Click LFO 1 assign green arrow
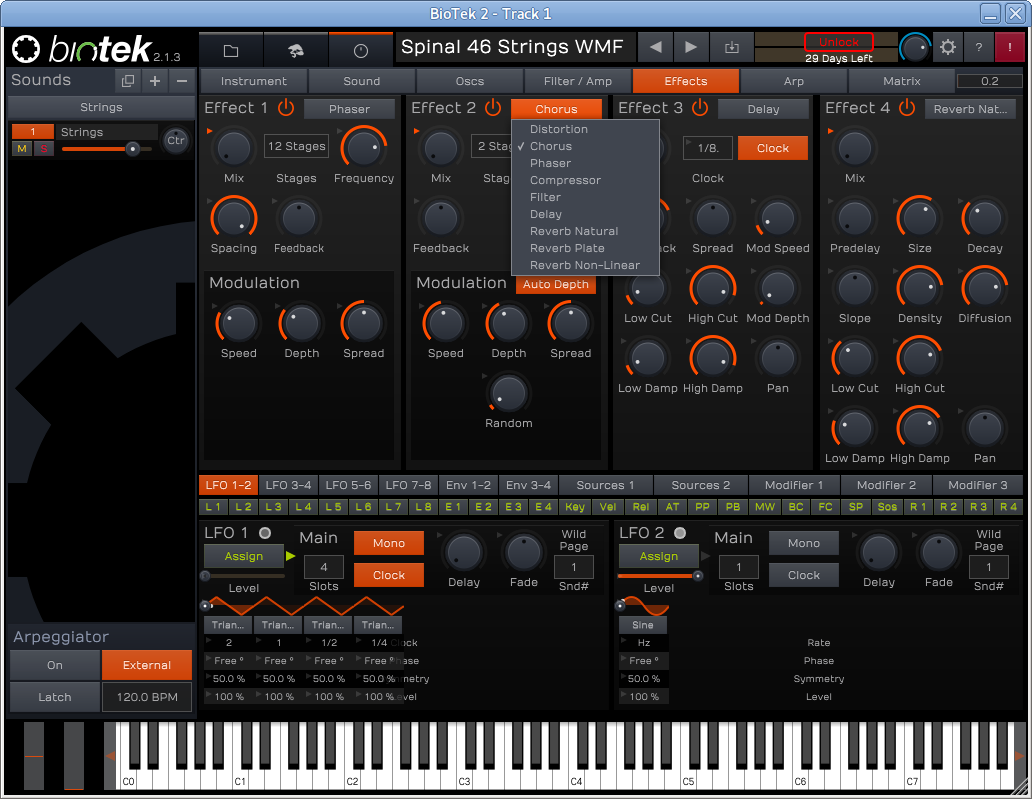 [x=290, y=556]
